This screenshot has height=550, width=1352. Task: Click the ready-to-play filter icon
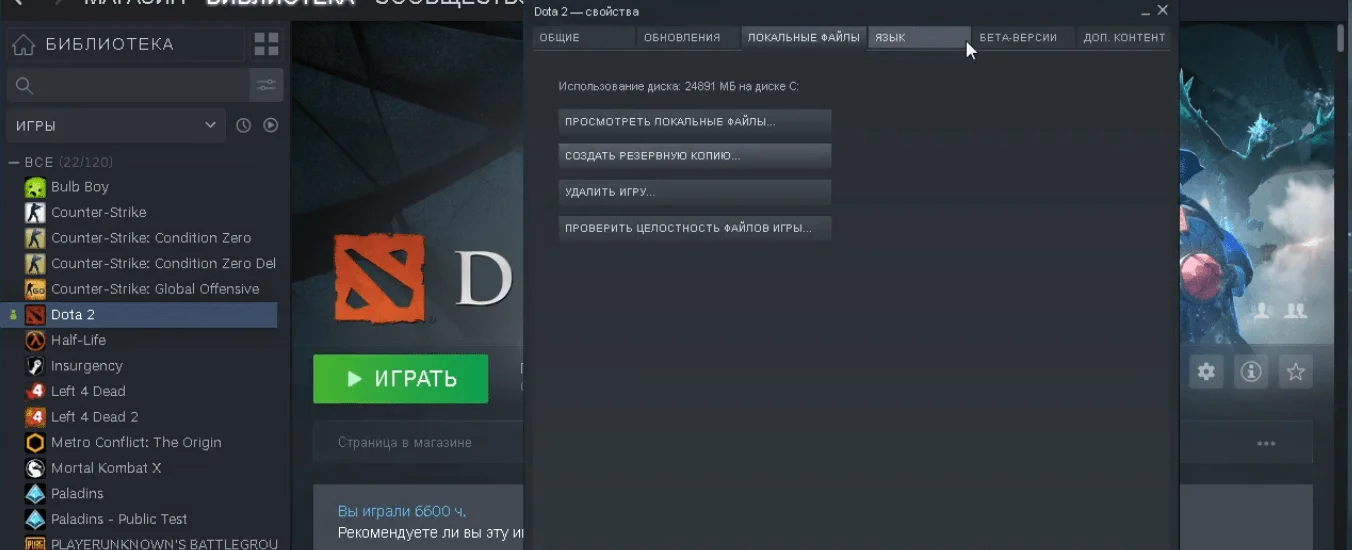270,125
